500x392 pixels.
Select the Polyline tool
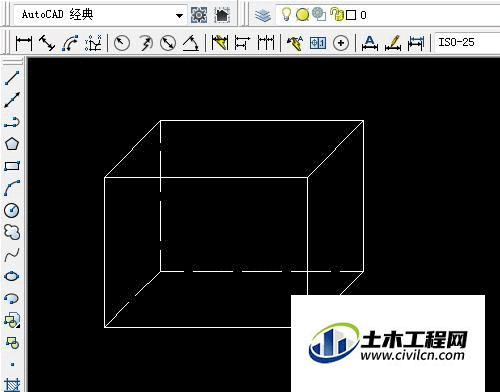[12, 122]
